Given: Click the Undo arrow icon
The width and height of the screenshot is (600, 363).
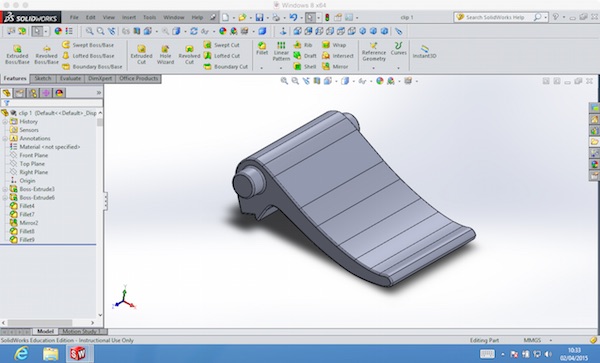Looking at the screenshot, I should click(293, 17).
